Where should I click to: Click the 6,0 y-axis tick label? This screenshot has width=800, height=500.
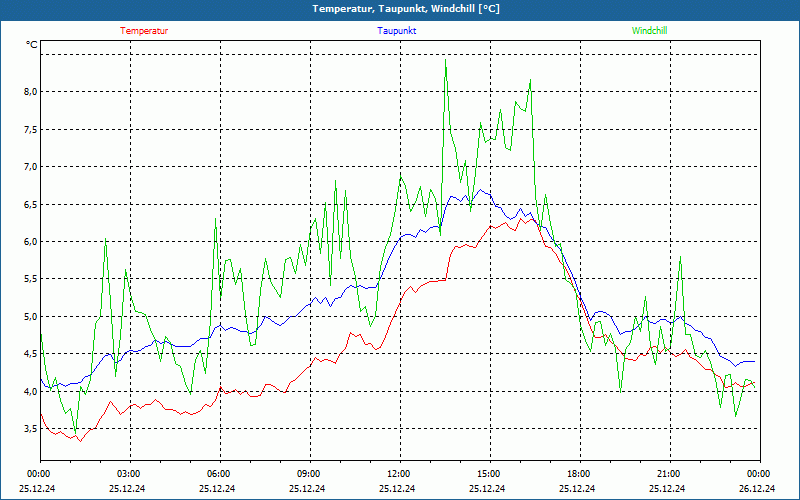[31, 241]
